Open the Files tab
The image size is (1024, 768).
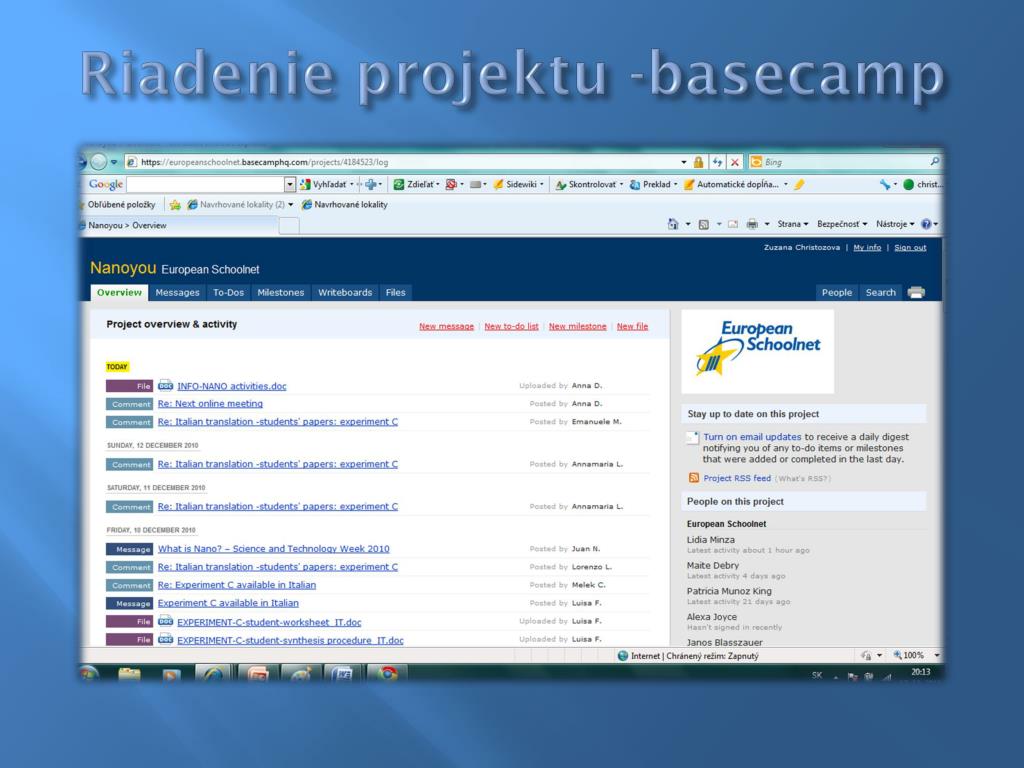click(x=396, y=293)
